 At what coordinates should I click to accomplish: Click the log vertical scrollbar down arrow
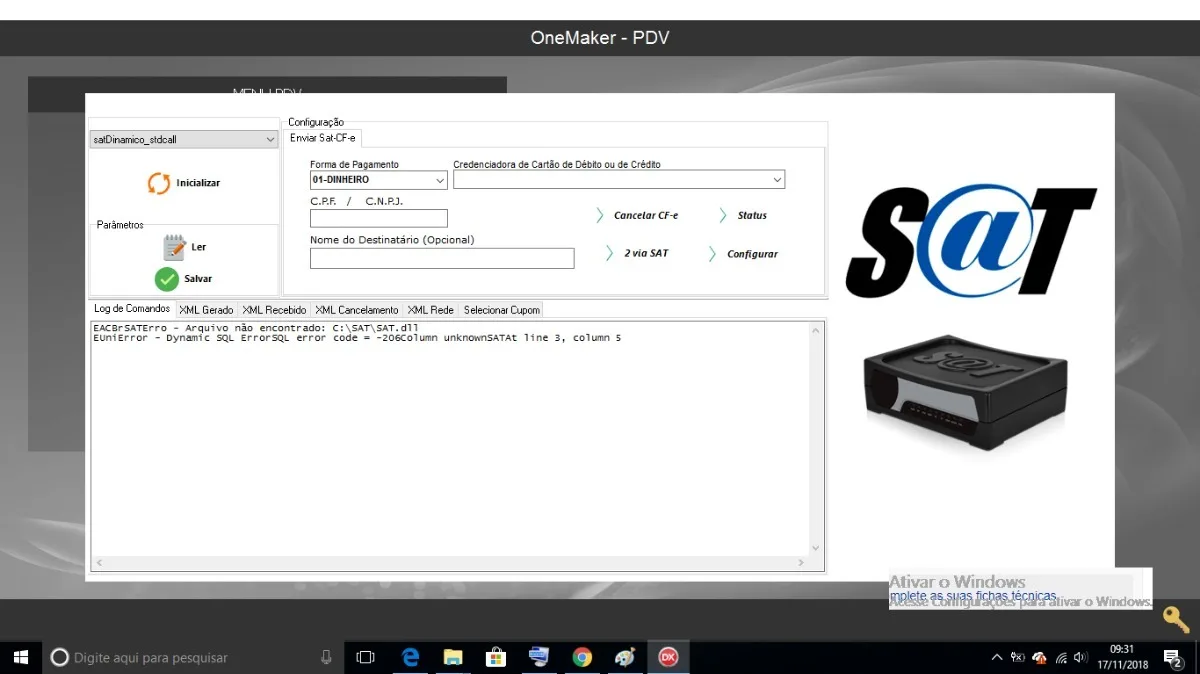816,549
